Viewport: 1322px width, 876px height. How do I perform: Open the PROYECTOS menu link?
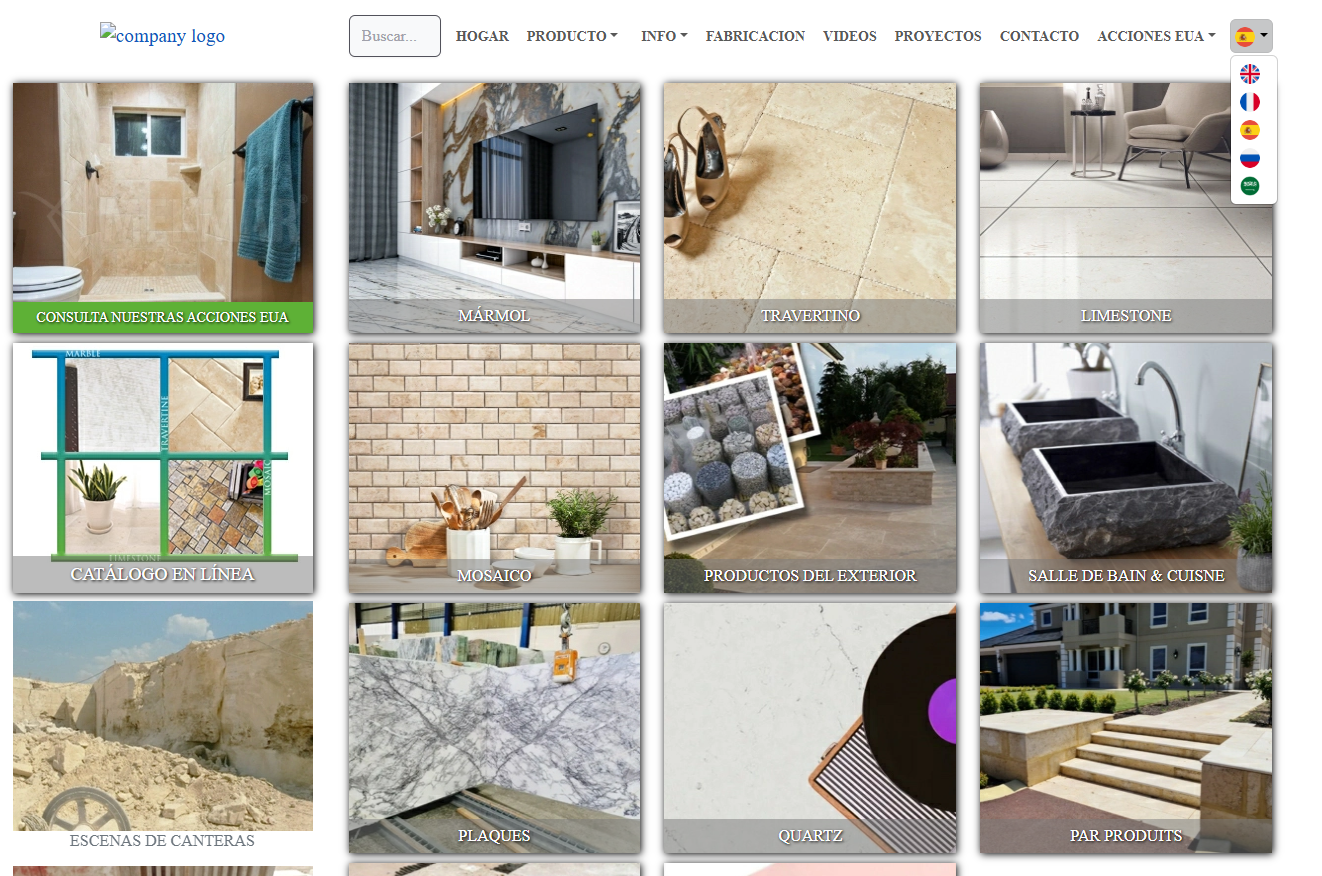937,36
